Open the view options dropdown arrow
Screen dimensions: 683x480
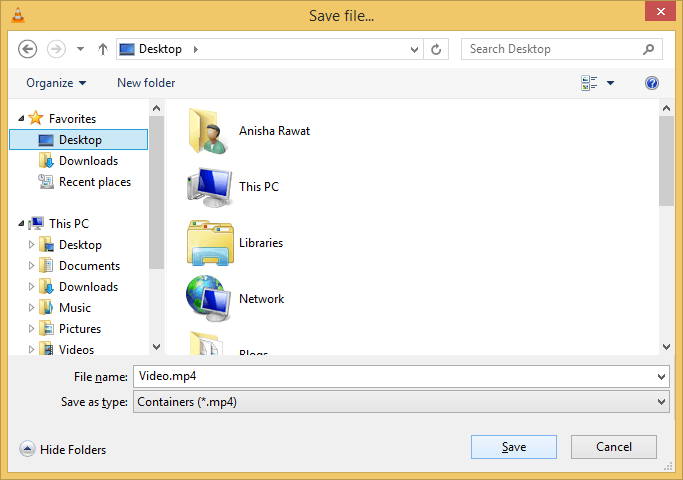611,83
